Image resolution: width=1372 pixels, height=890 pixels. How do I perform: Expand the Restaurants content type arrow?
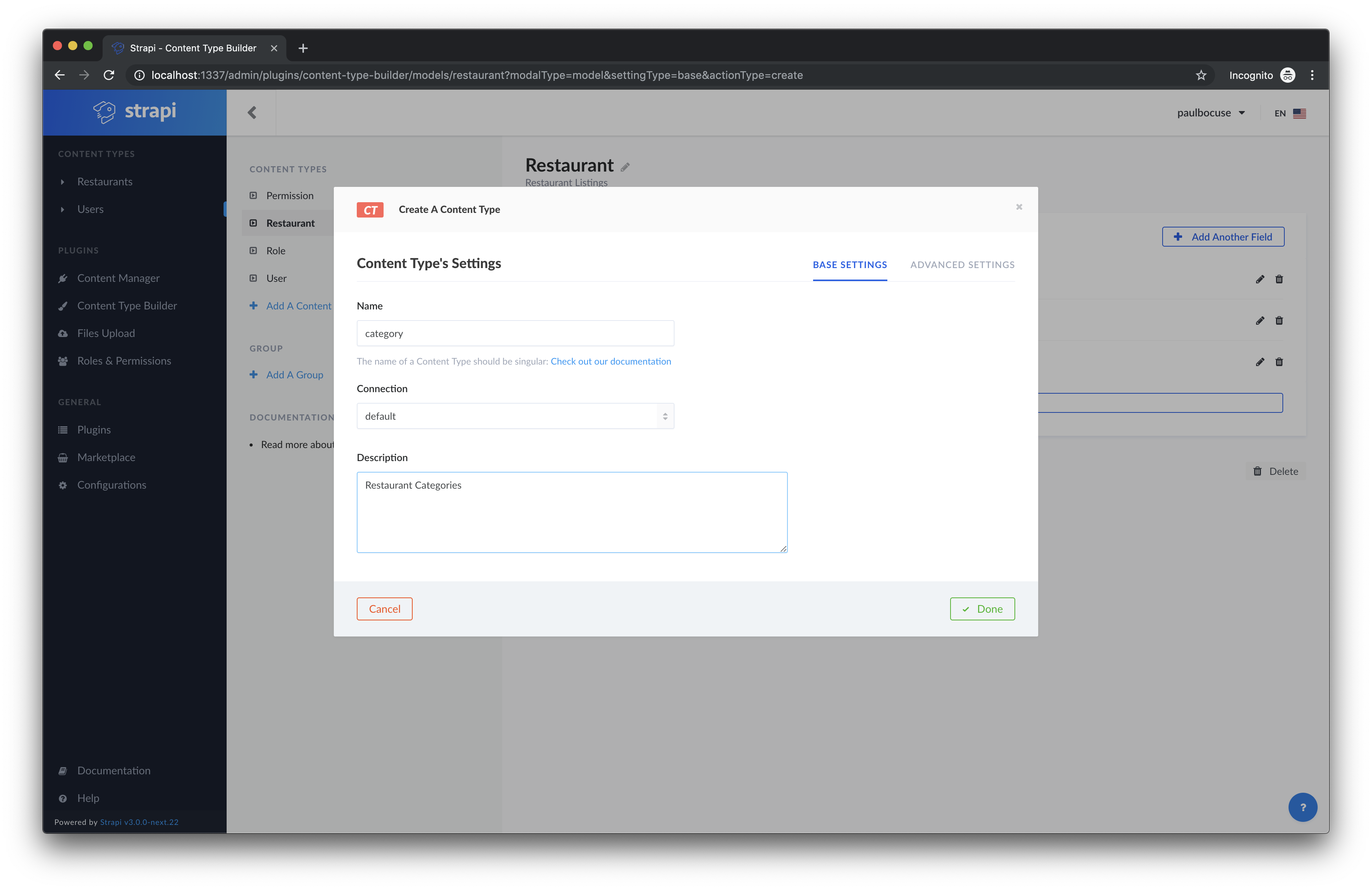[x=63, y=182]
